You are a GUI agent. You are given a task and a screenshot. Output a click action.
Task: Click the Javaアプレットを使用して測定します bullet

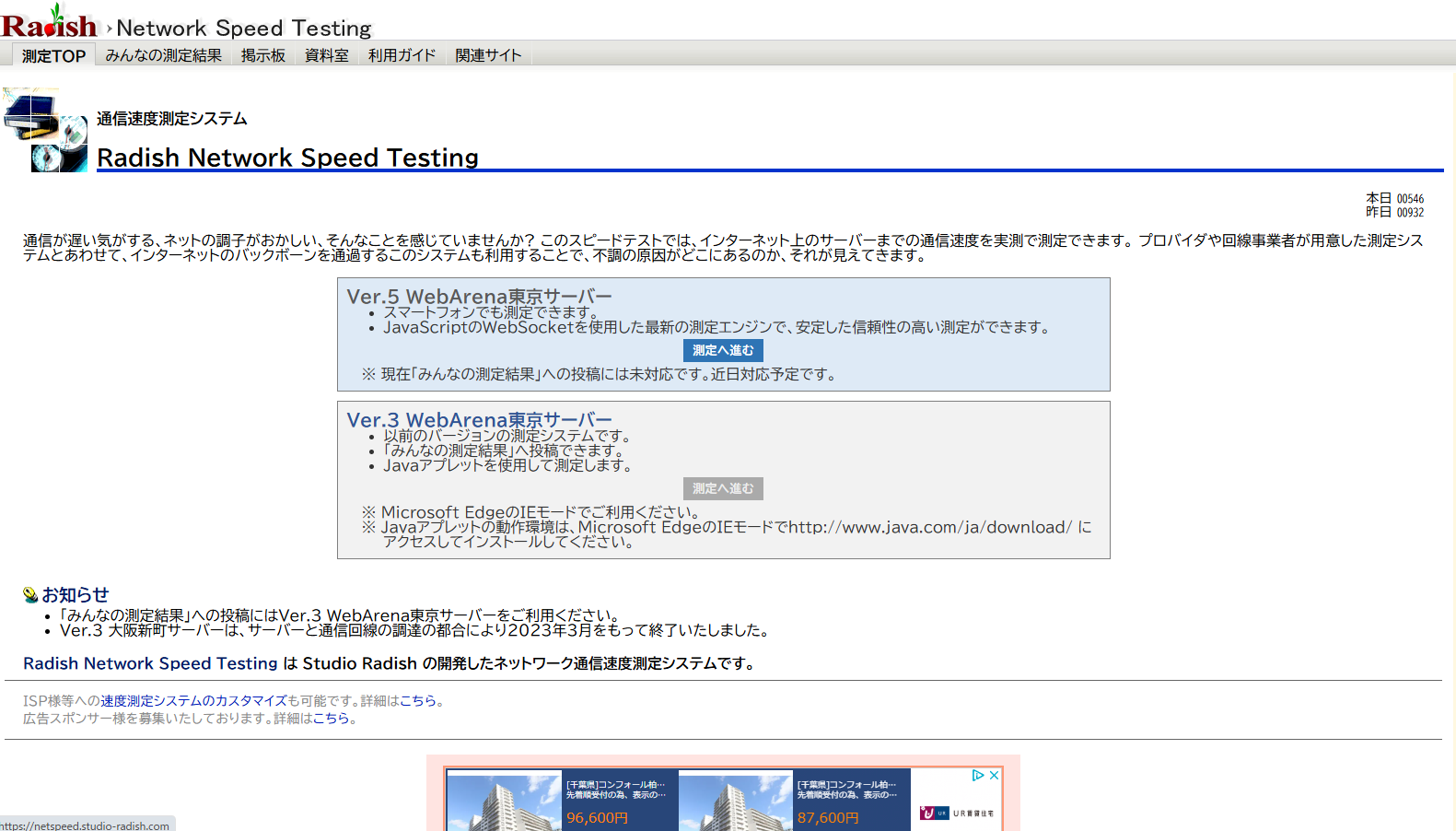507,466
